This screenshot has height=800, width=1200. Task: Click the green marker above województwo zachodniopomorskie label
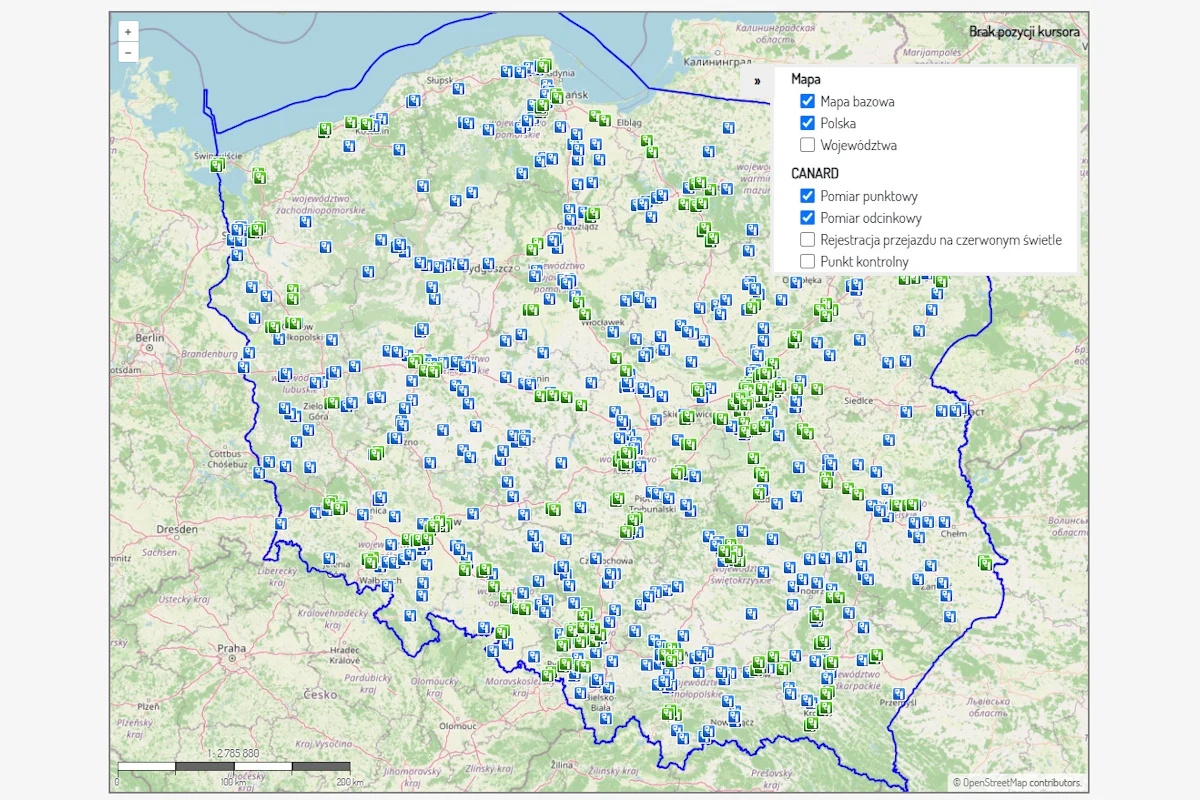coord(258,175)
